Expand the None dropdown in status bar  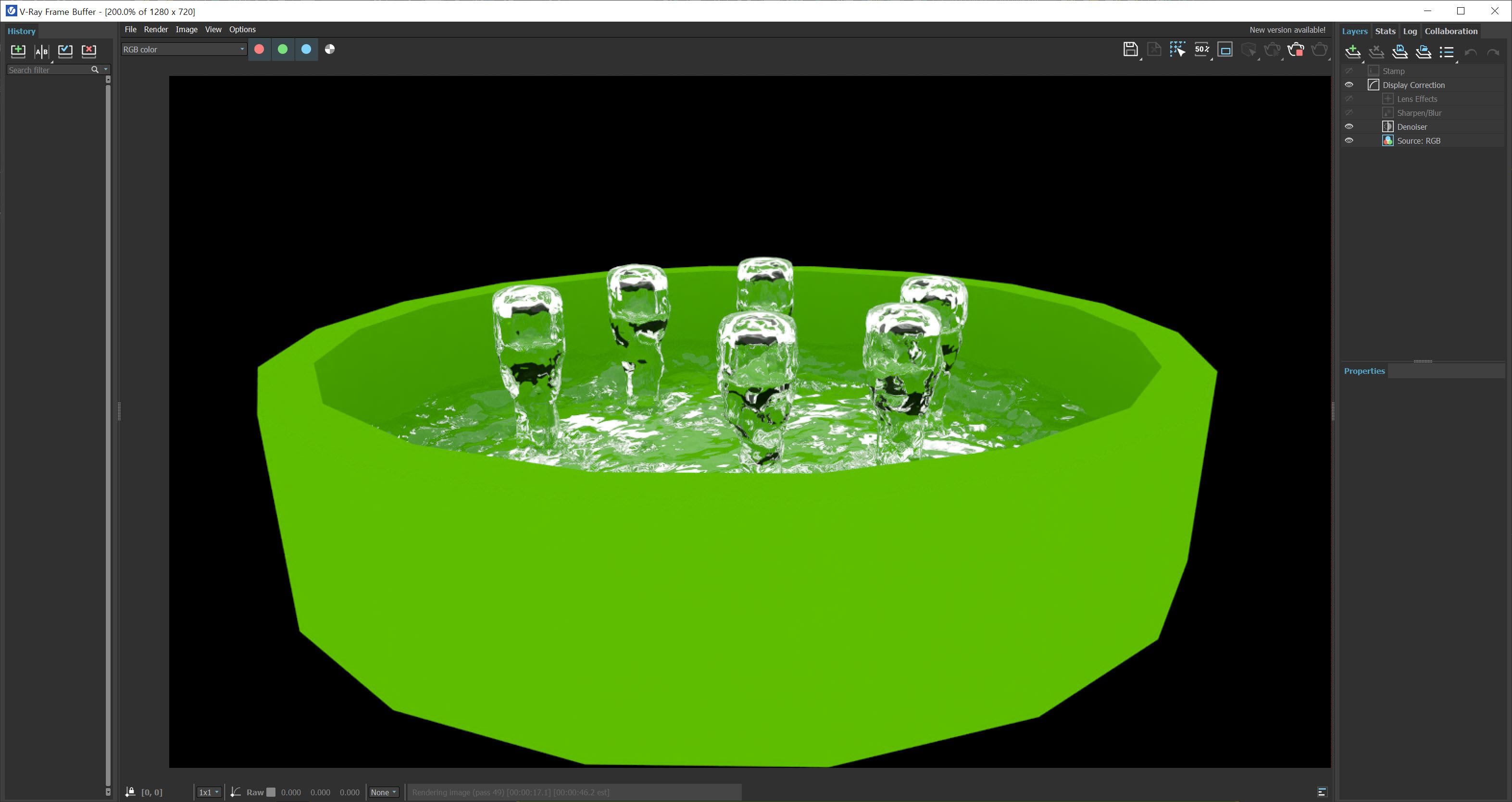383,792
